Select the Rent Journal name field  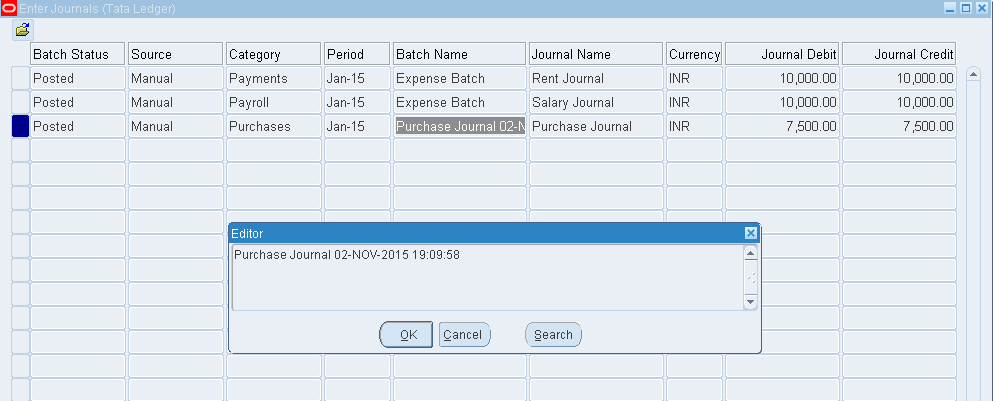[x=596, y=78]
